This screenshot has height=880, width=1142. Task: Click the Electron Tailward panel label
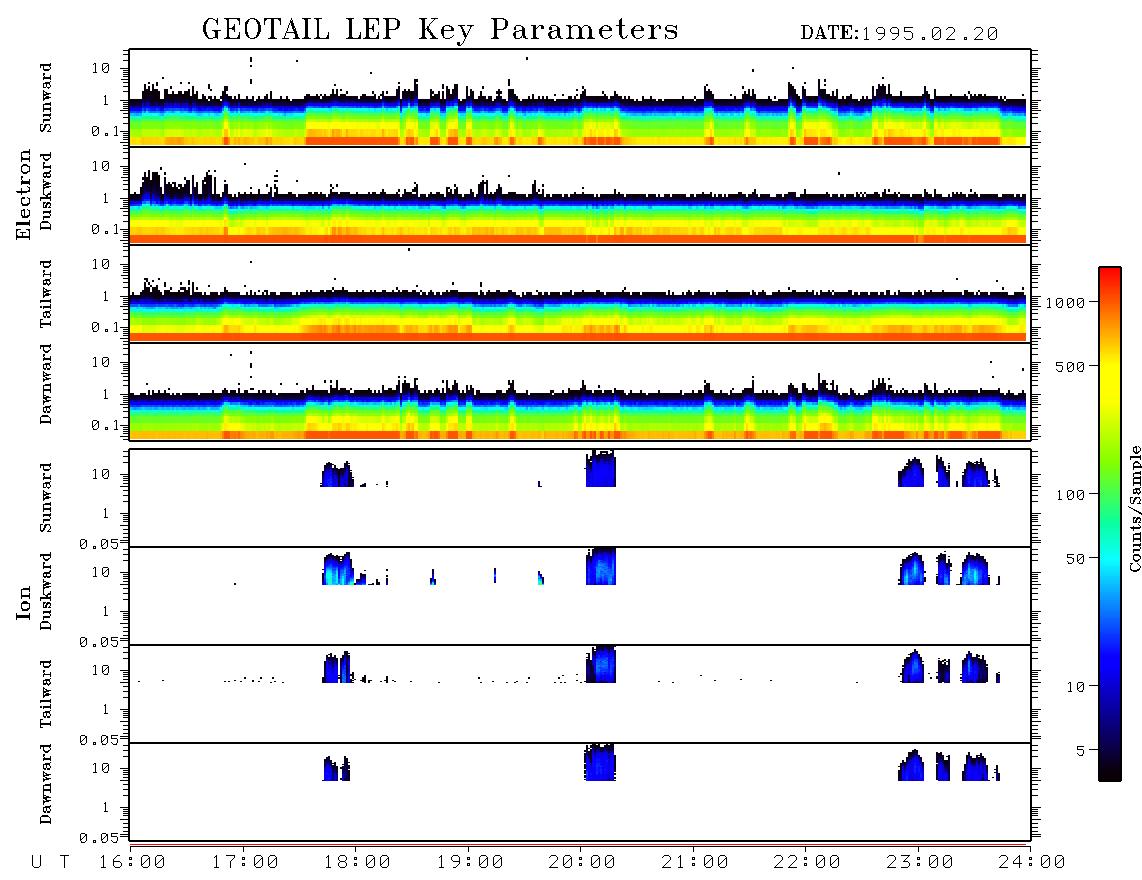[46, 294]
